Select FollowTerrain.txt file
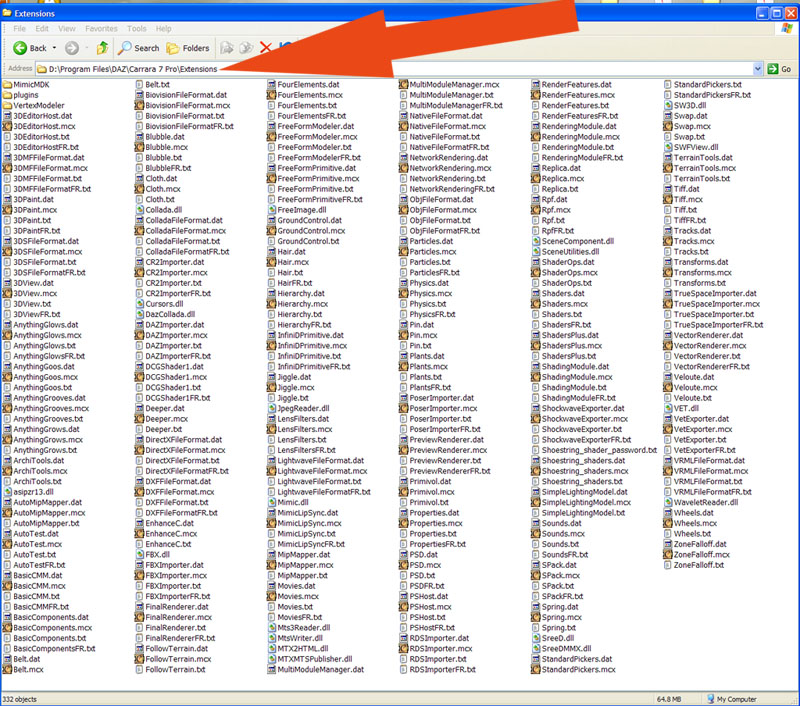The width and height of the screenshot is (800, 706). coord(170,670)
